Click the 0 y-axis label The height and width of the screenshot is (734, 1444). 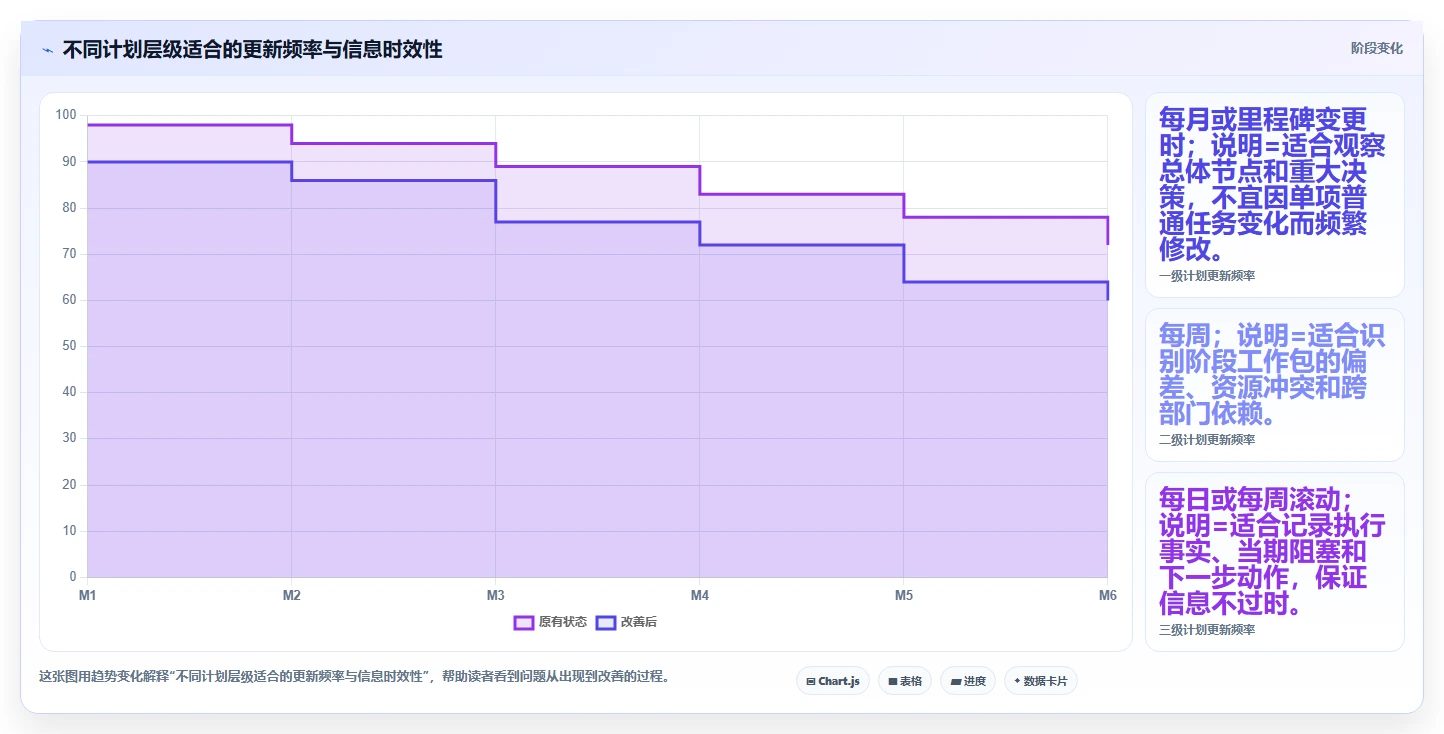(x=73, y=577)
